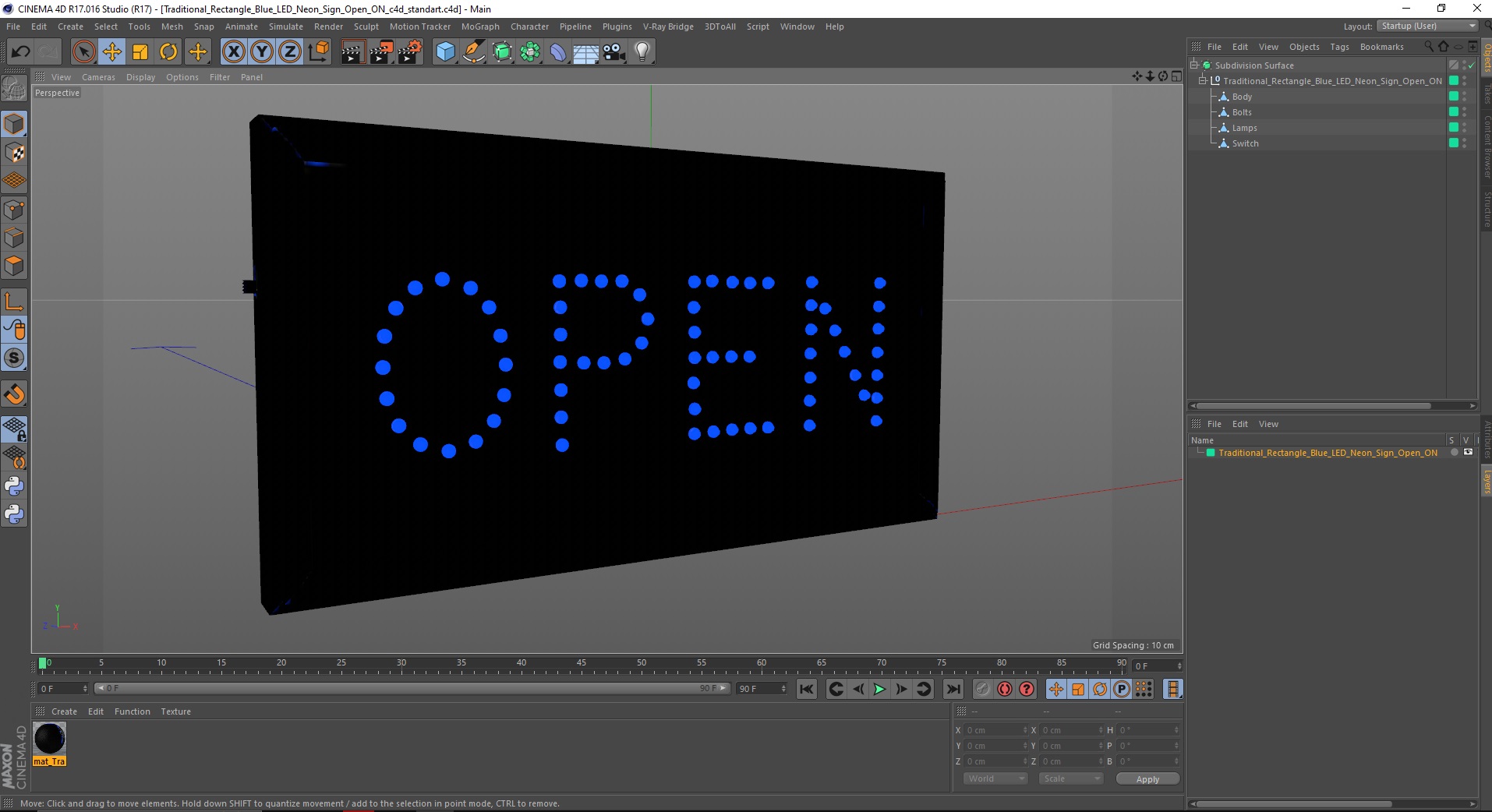Select the neon sign layer in Layers panel
The height and width of the screenshot is (812, 1492).
(x=1328, y=453)
